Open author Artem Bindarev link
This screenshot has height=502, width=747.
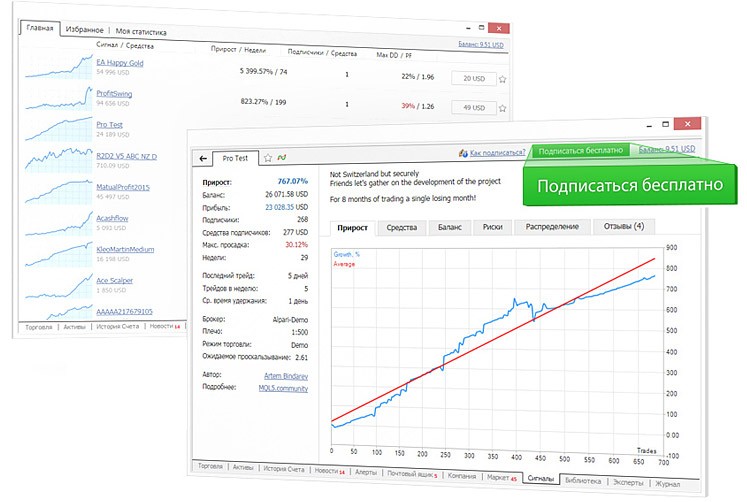click(x=286, y=376)
